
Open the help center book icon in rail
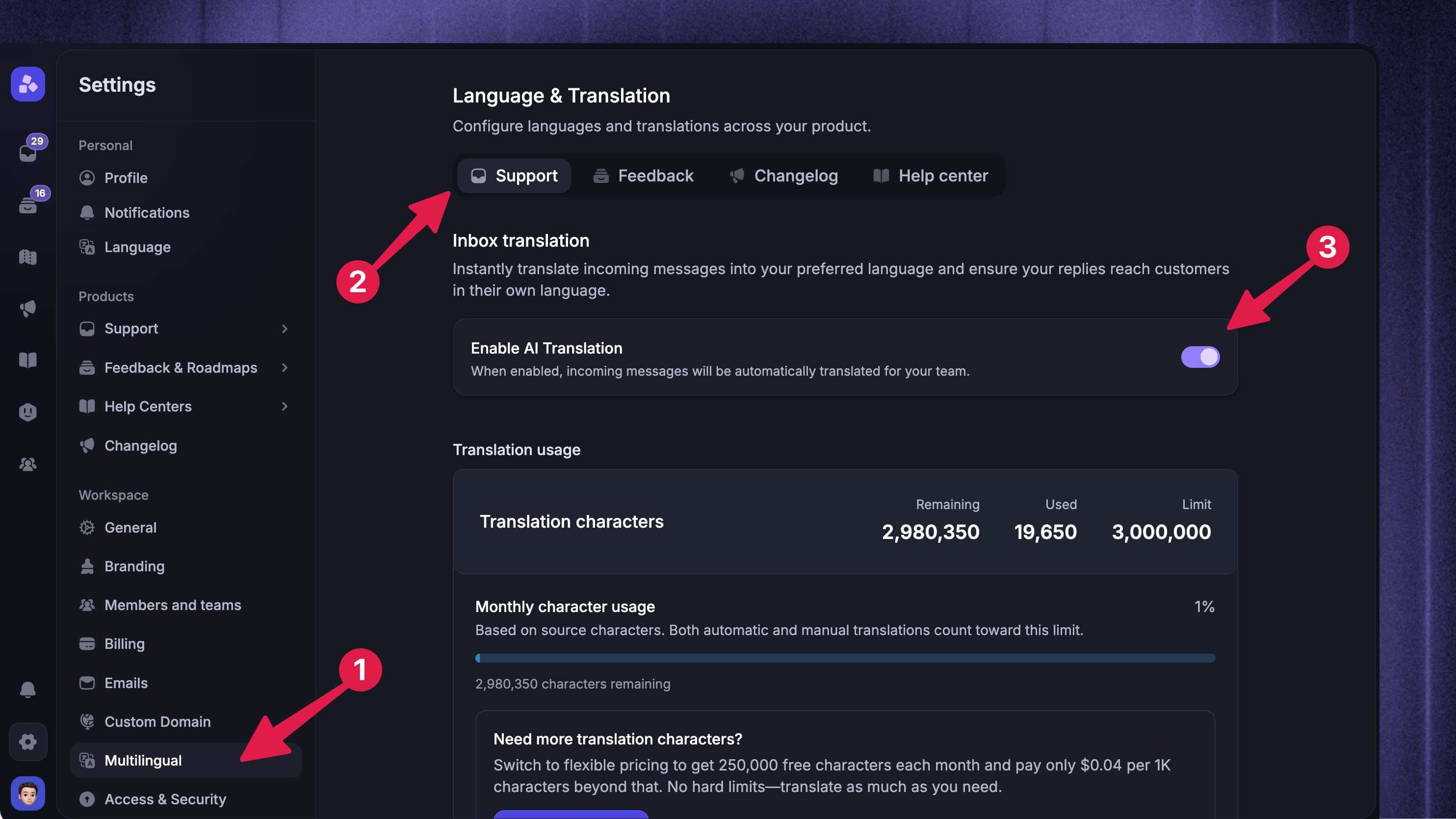(27, 360)
